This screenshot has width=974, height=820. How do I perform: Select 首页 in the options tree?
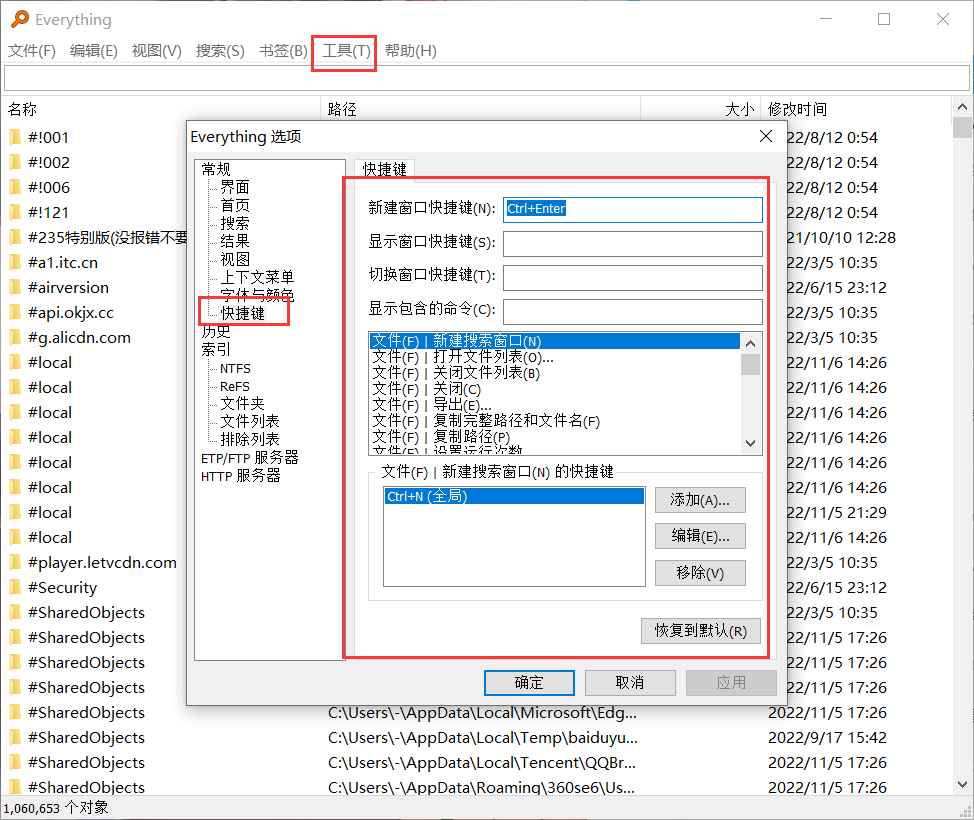(x=235, y=205)
